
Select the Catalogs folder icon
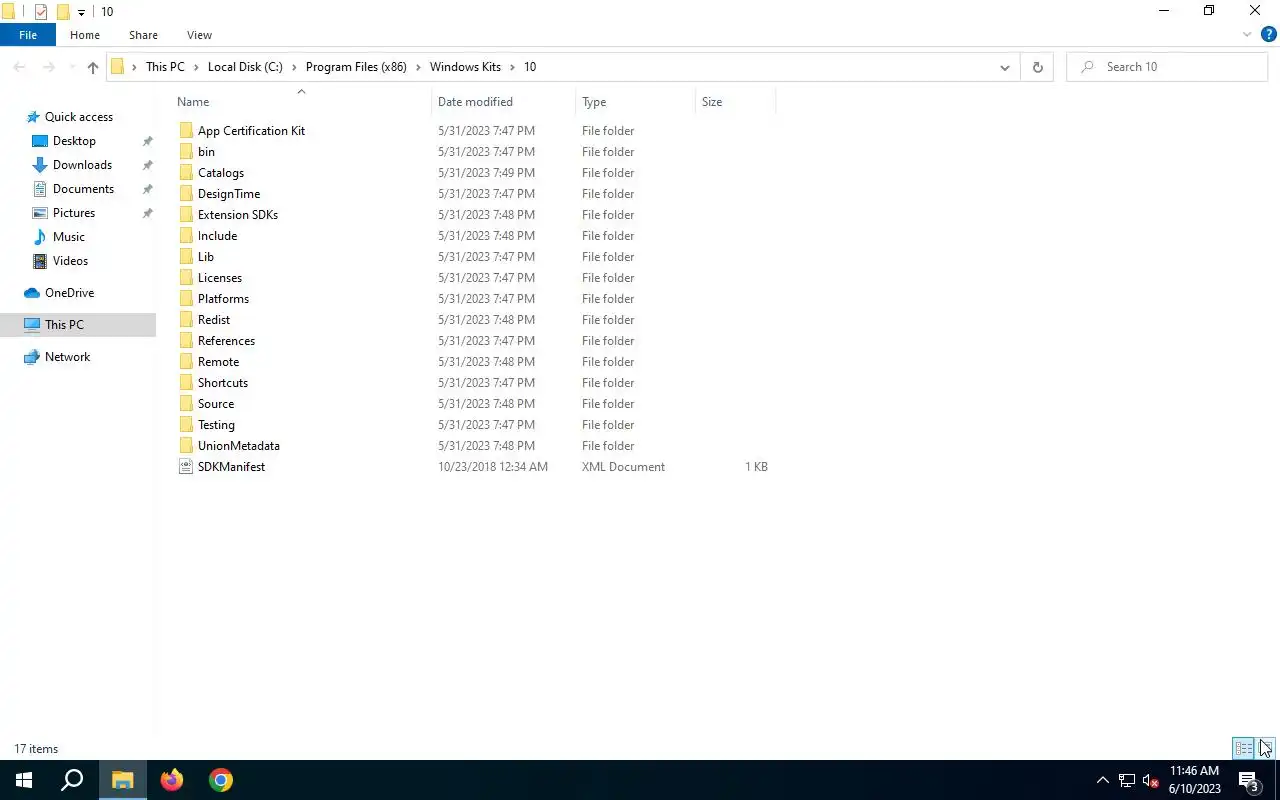186,173
